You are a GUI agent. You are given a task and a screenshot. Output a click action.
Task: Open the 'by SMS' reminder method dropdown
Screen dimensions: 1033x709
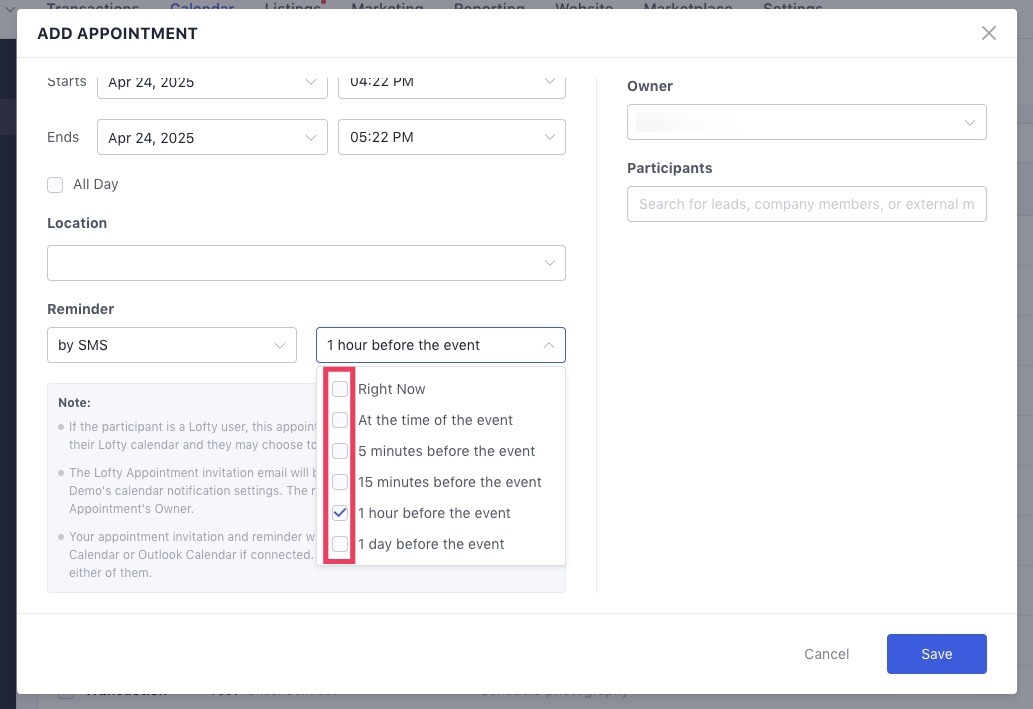pos(171,345)
